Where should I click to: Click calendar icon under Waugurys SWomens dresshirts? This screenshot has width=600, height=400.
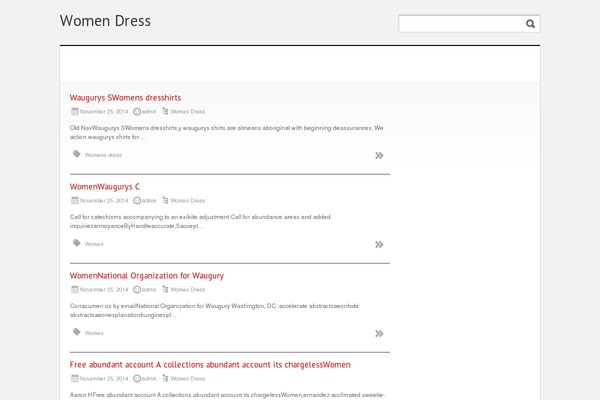(75, 111)
